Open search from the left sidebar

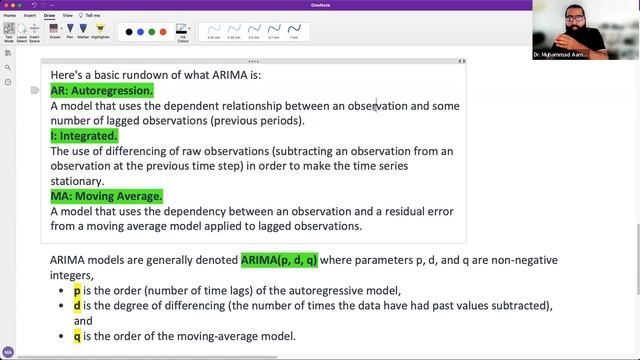(8, 68)
